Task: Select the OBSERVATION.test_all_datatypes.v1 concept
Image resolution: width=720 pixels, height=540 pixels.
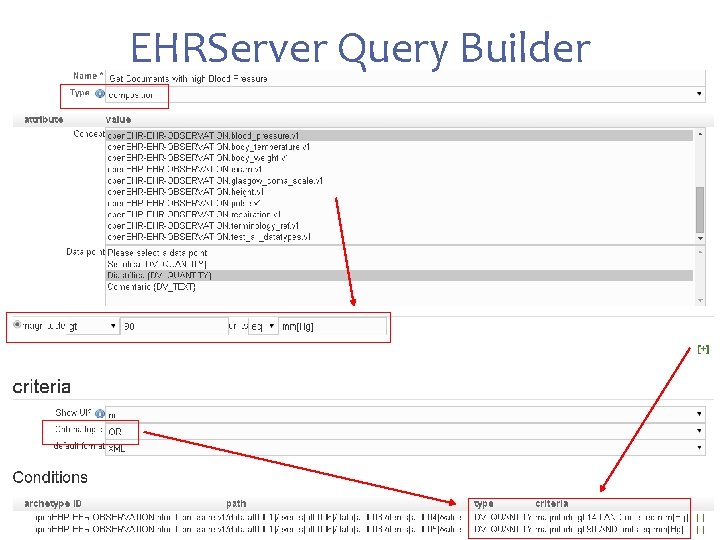Action: pos(399,237)
